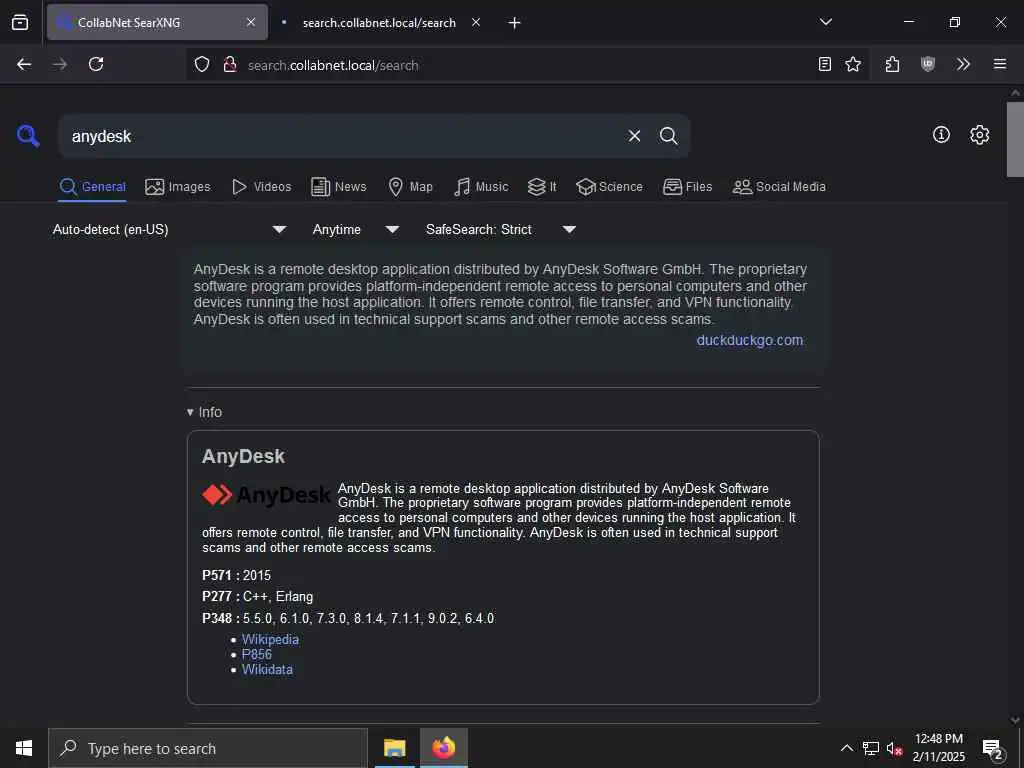This screenshot has height=768, width=1024.
Task: Close the search.collabnet.local tab
Action: coord(476,22)
